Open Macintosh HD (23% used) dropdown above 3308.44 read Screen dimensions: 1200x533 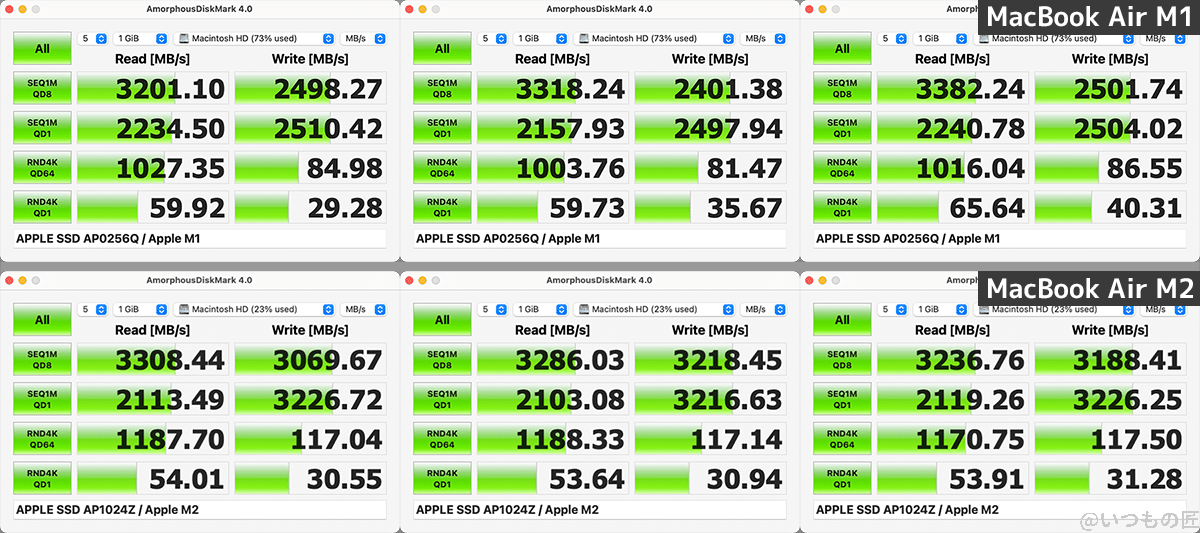[x=255, y=309]
